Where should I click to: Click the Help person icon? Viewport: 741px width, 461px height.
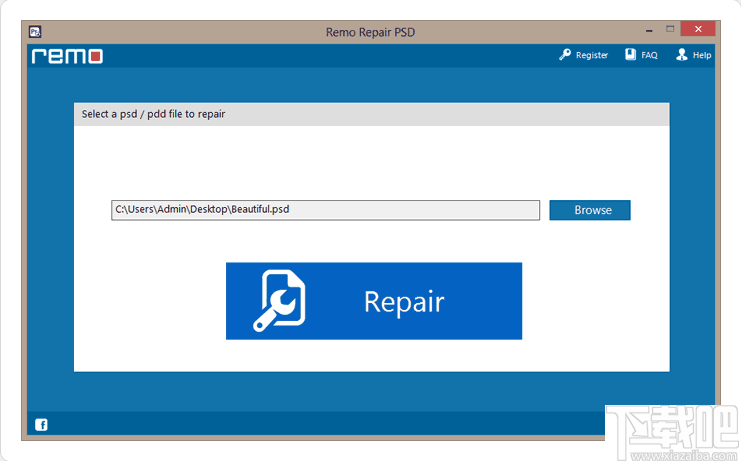tap(681, 54)
